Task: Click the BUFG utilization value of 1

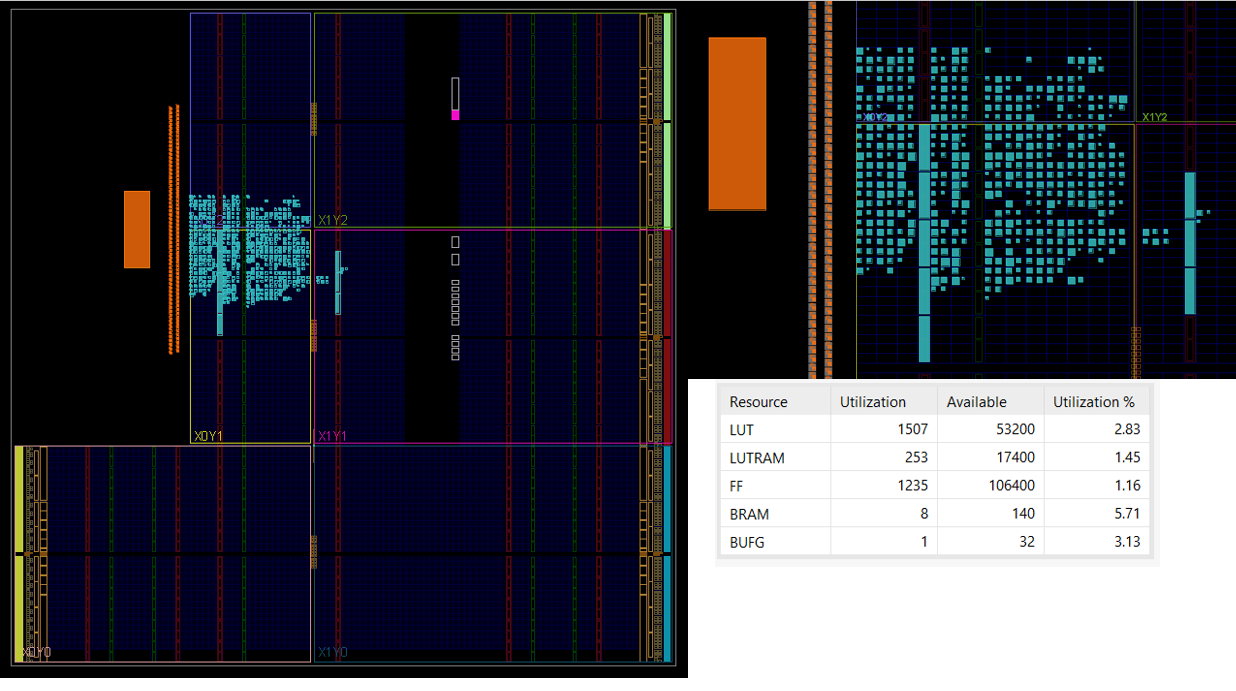Action: coord(922,542)
